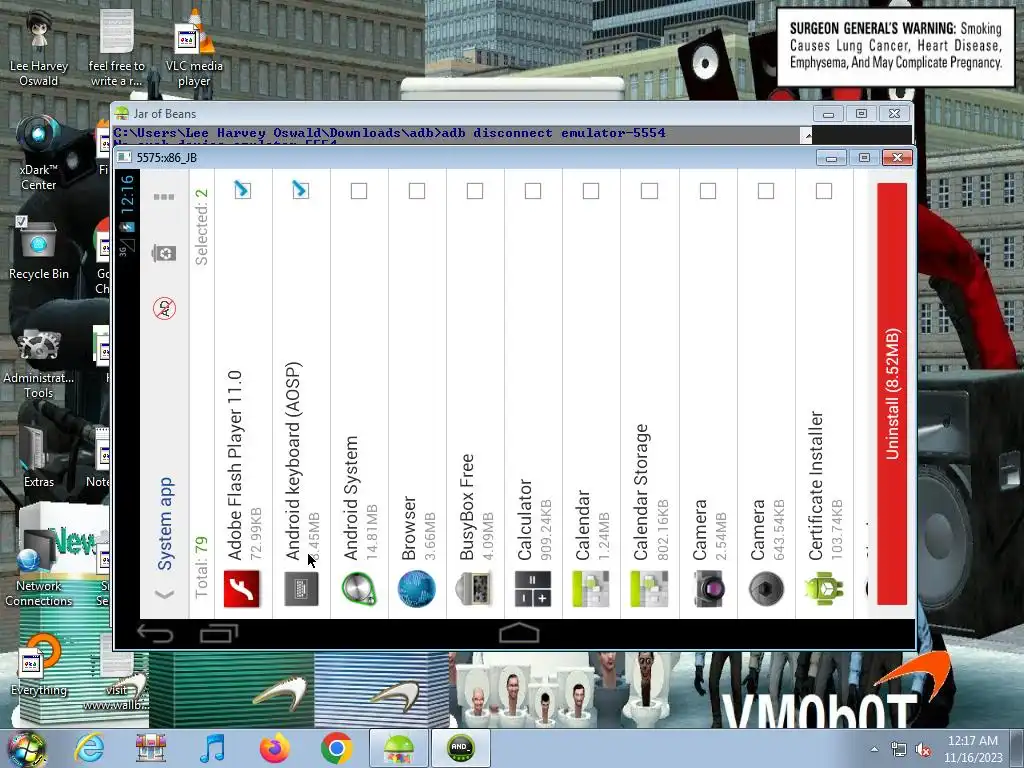Tick the Camera 2.54MB checkbox
1024x768 pixels.
point(707,191)
